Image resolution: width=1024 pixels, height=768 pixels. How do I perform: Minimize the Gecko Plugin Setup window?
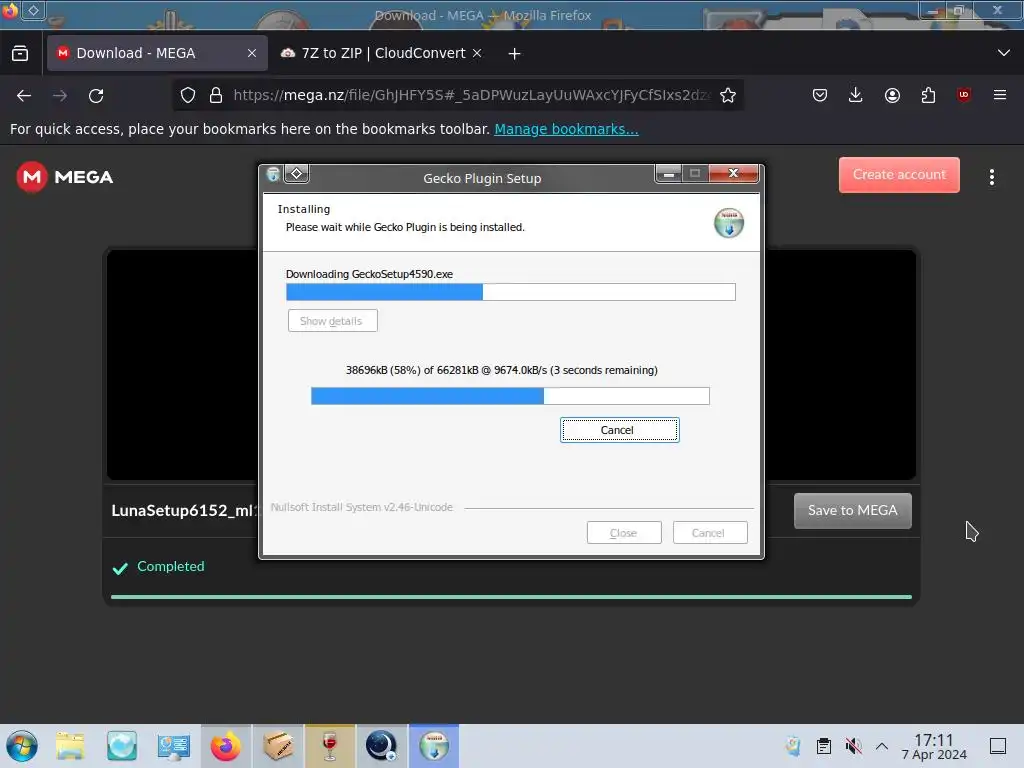(x=668, y=174)
